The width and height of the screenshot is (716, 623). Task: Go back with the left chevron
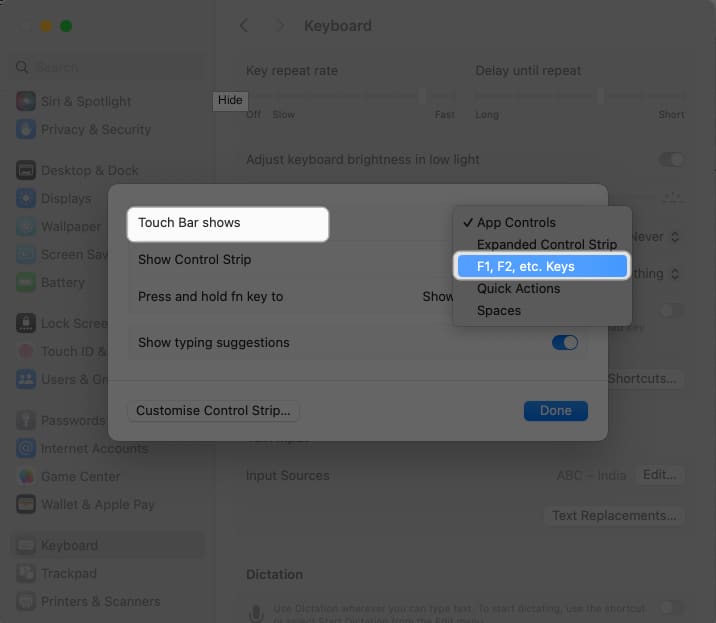pyautogui.click(x=244, y=26)
